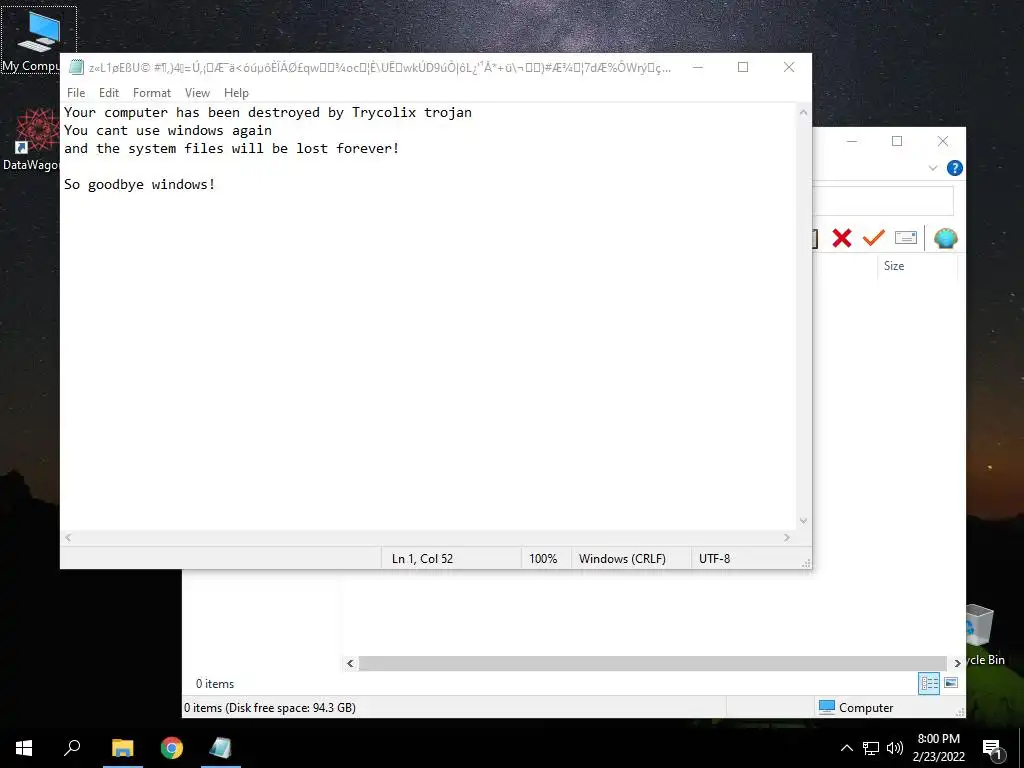Launch Google Chrome from taskbar
Image resolution: width=1024 pixels, height=768 pixels.
click(172, 748)
